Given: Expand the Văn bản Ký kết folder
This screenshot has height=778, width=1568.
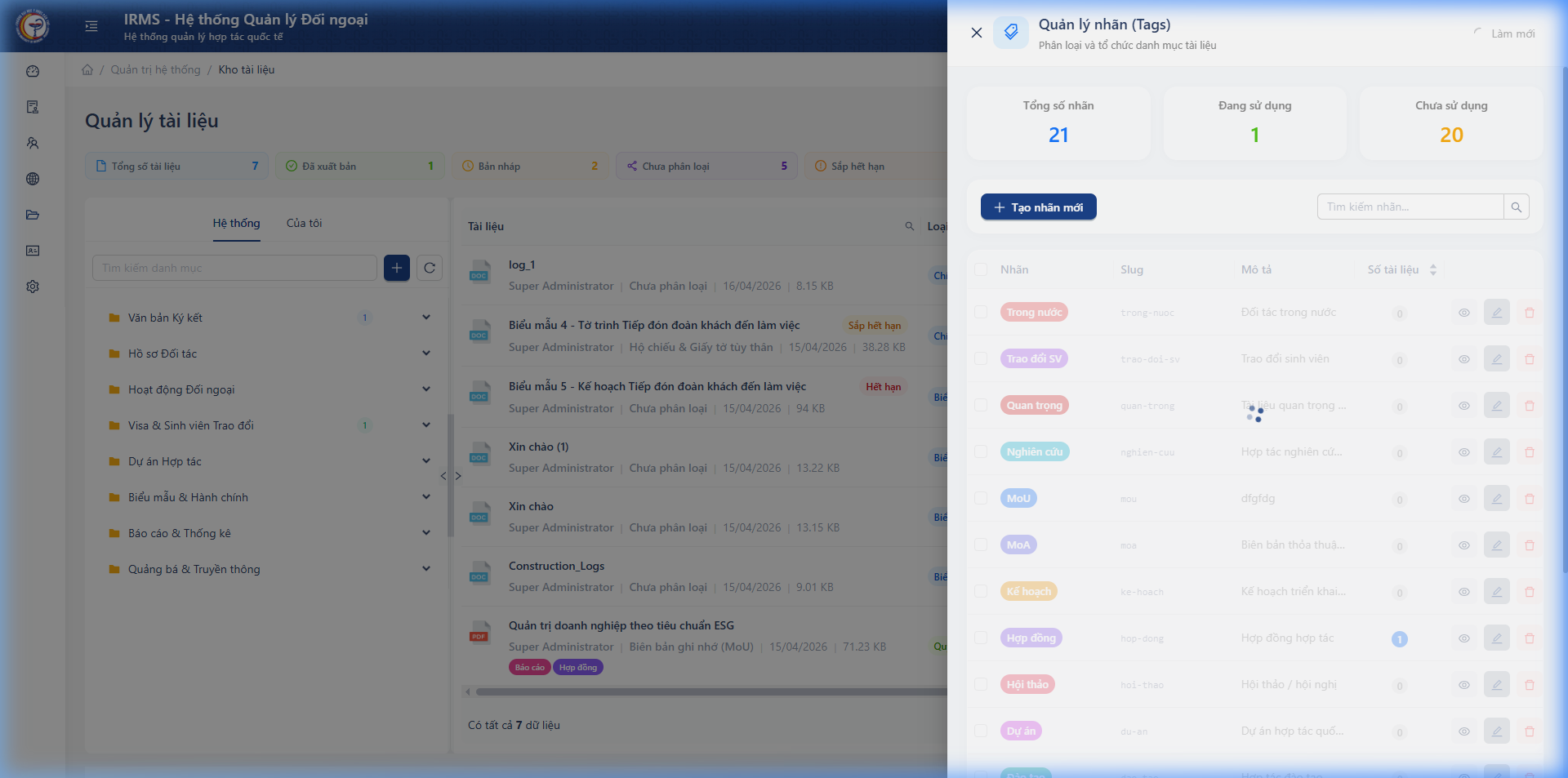Looking at the screenshot, I should (x=425, y=318).
